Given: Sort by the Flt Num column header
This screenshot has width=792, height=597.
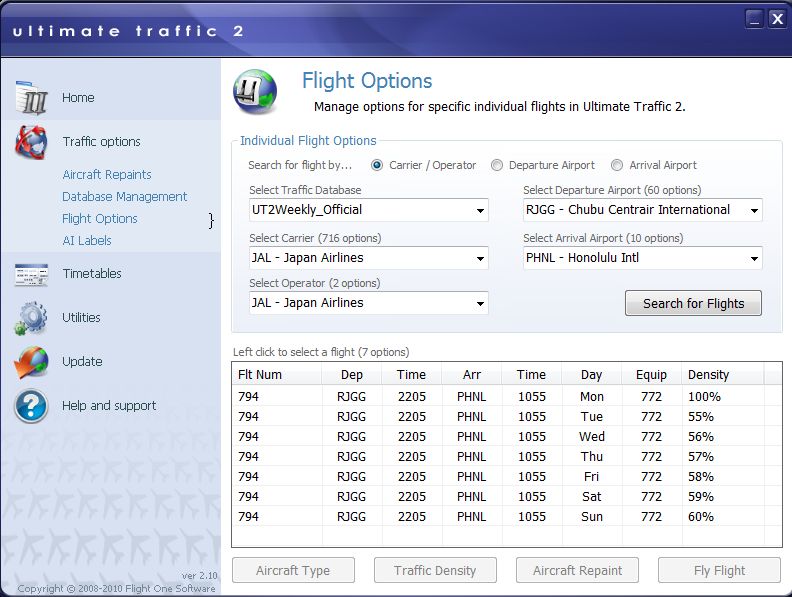Looking at the screenshot, I should (x=277, y=375).
